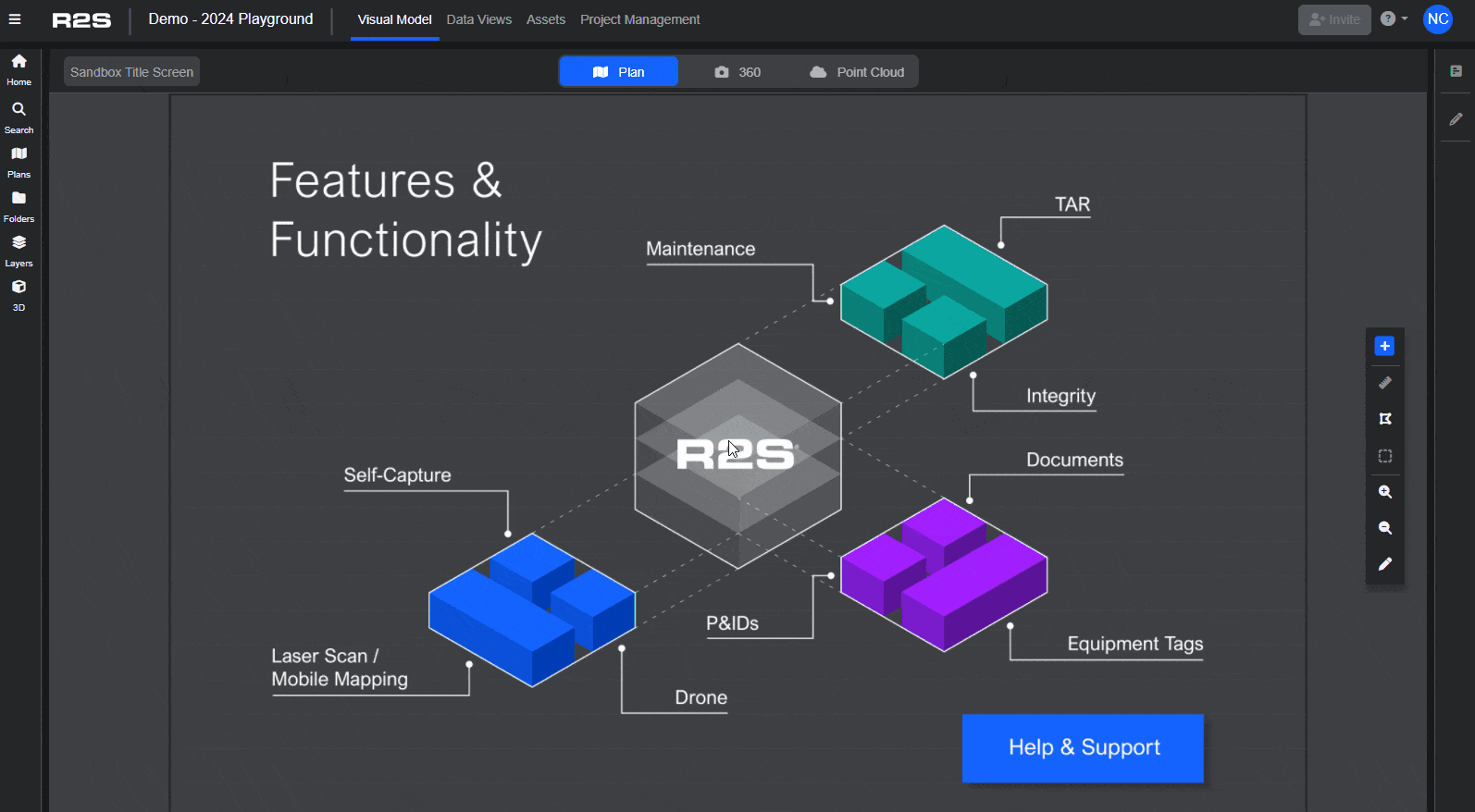
Task: Click the blue plus add tool
Action: click(1384, 346)
